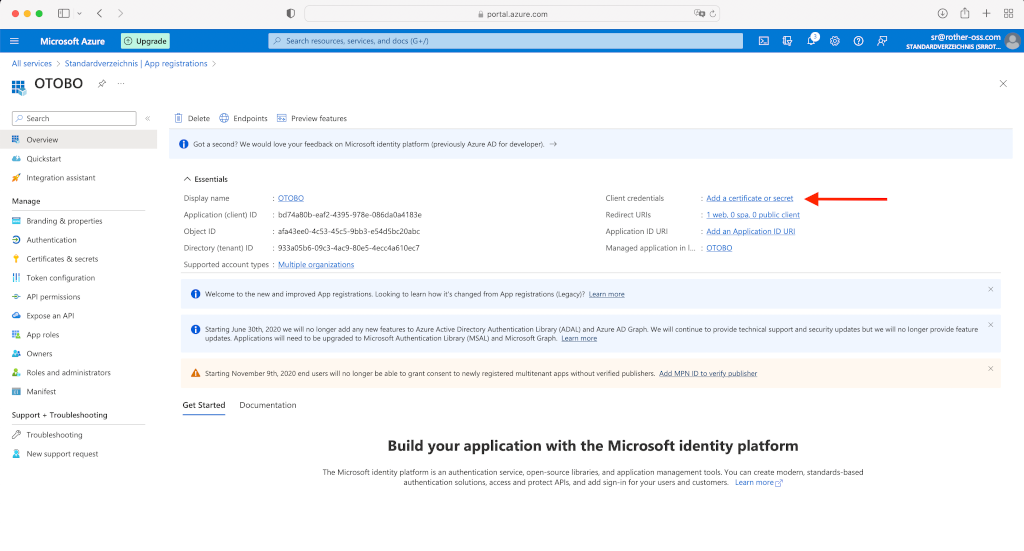
Task: Open Safari downloads
Action: 942,13
